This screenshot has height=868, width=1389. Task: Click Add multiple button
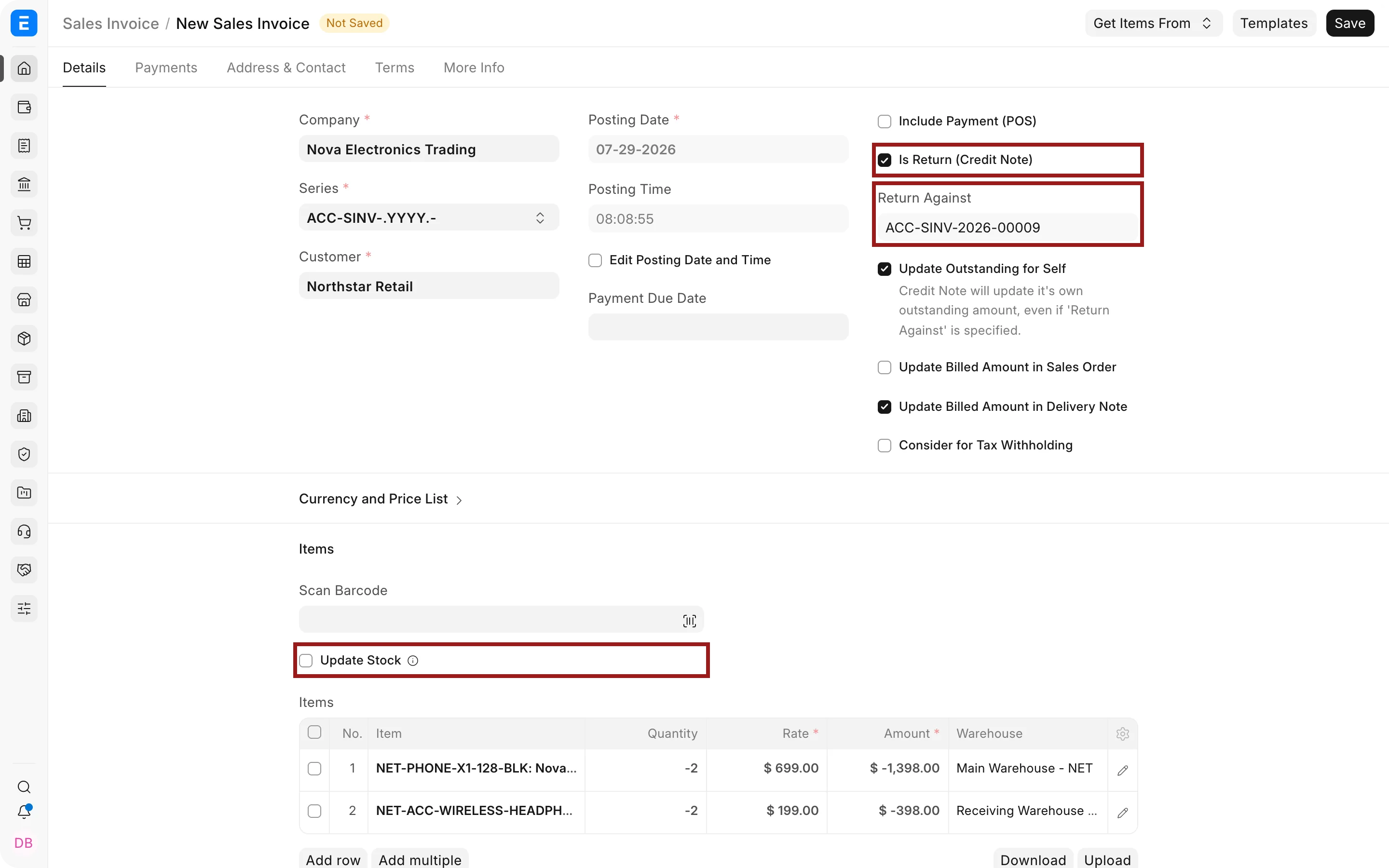coord(420,859)
